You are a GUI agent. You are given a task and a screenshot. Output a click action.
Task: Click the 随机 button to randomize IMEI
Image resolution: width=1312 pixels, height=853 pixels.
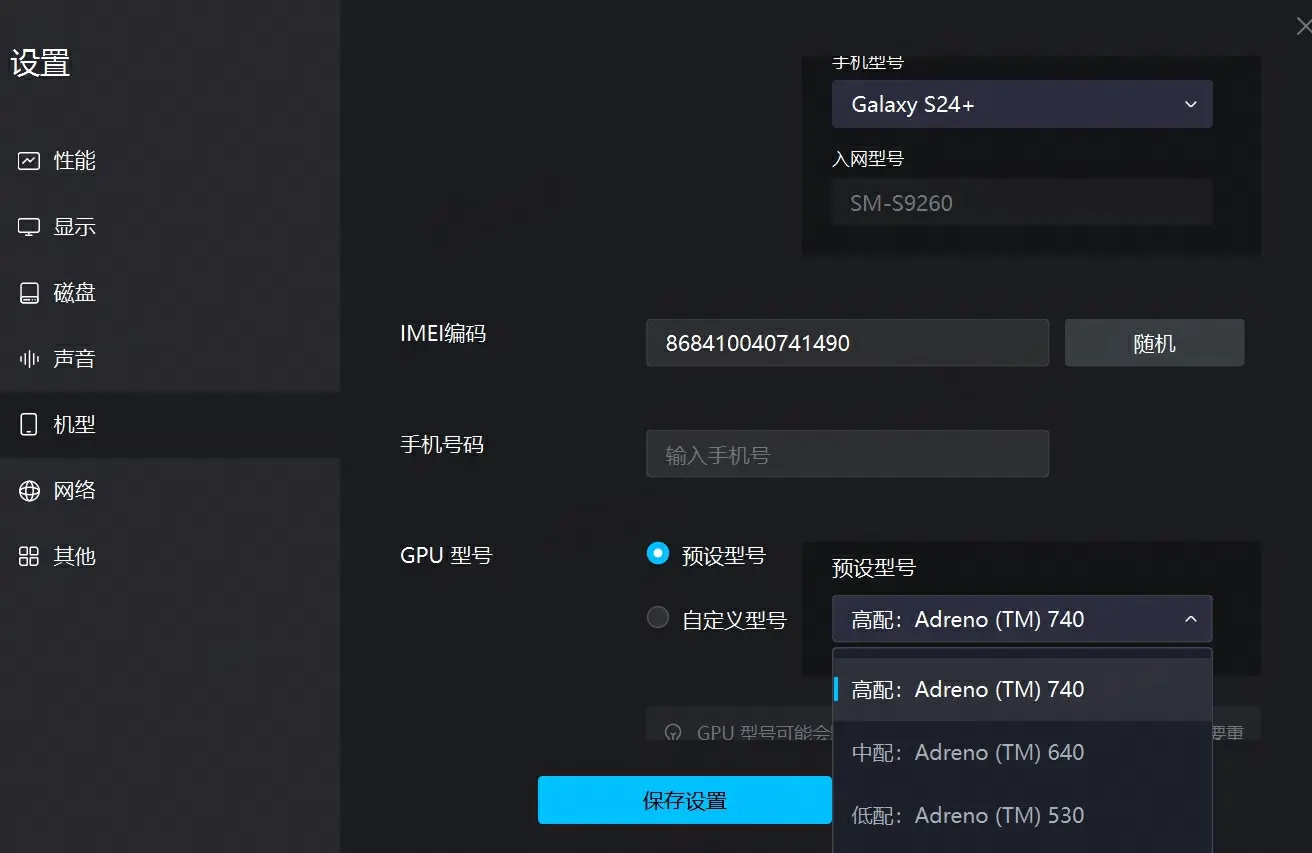(x=1154, y=343)
